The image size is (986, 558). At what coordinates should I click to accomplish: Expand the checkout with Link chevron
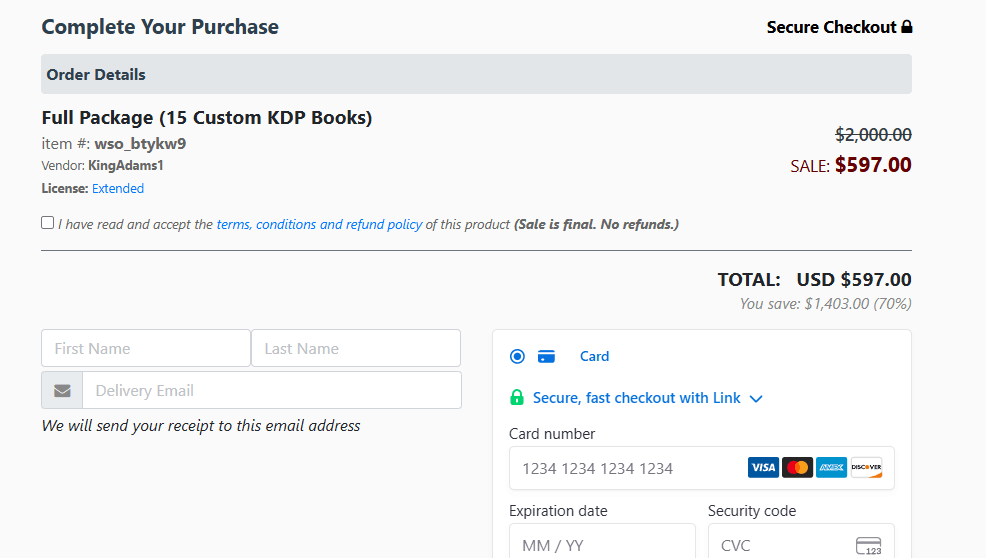pos(756,399)
